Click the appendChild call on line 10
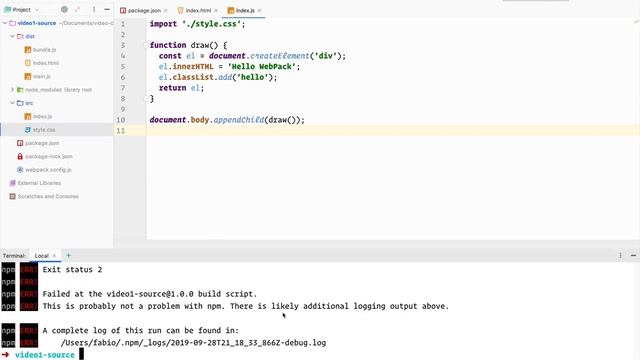 click(239, 120)
